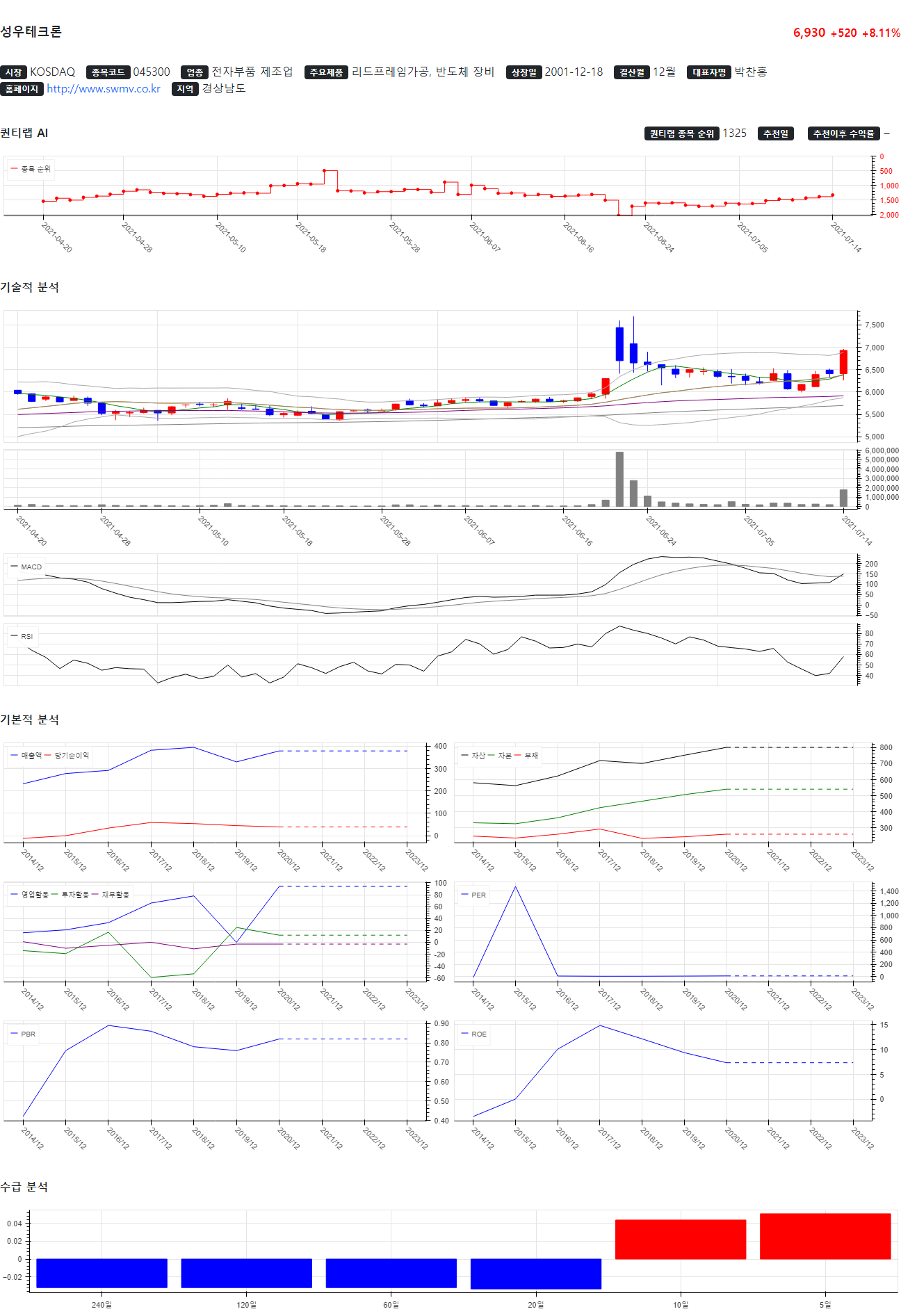Select the rank value 1325
901x1316 pixels.
735,133
